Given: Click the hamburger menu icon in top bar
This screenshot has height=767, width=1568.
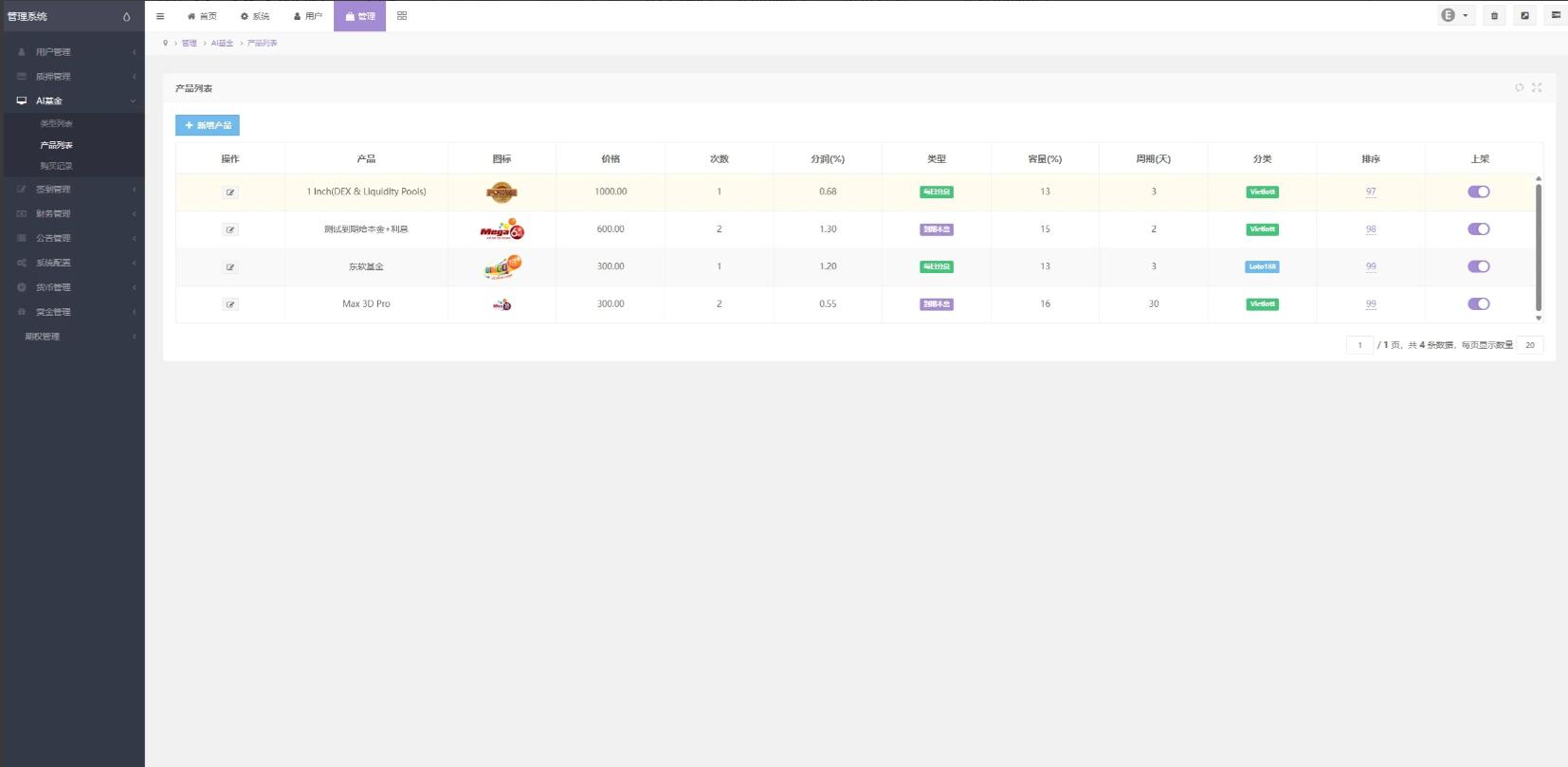Looking at the screenshot, I should 160,16.
